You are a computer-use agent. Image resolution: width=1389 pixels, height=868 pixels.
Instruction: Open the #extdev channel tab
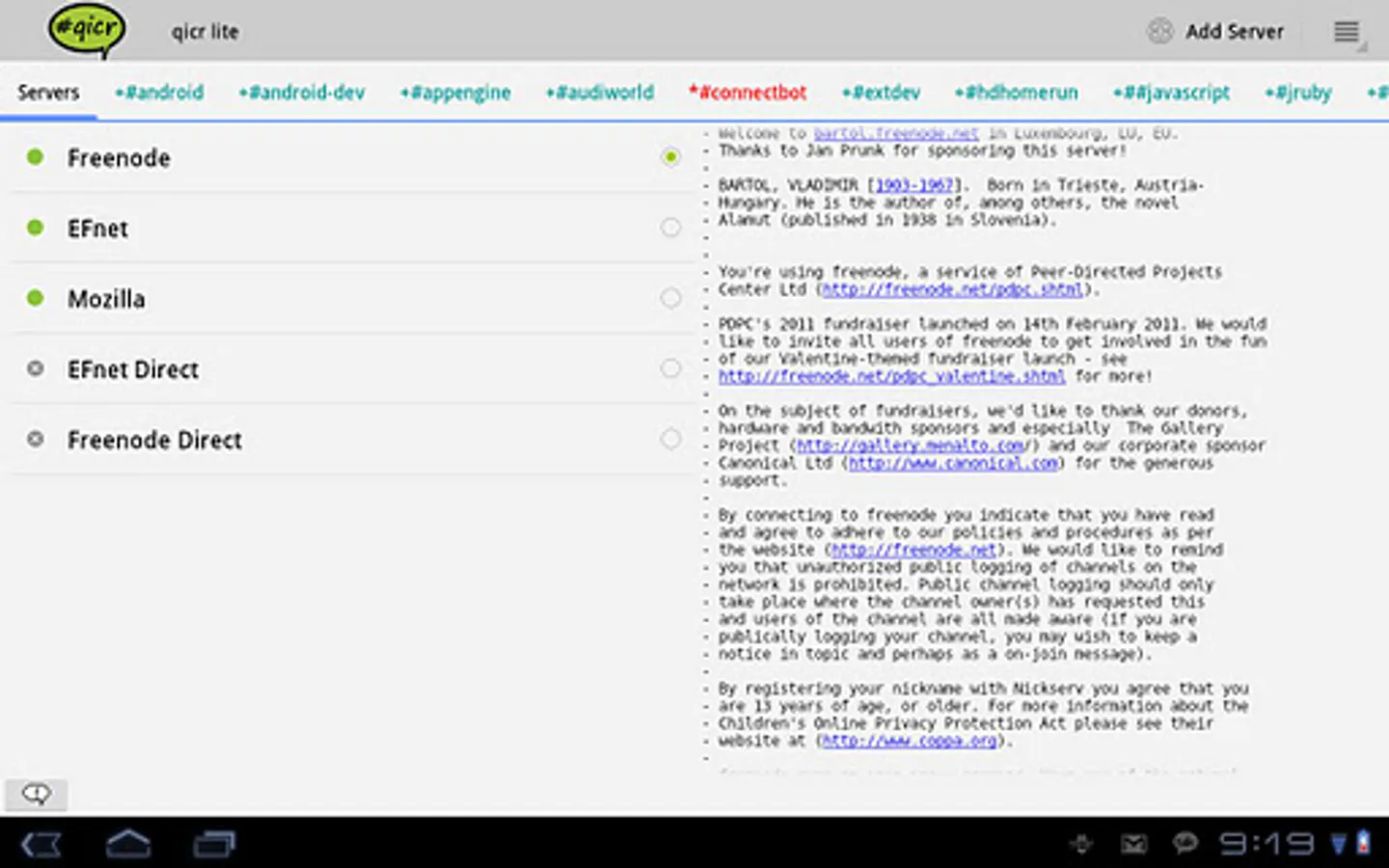tap(881, 93)
